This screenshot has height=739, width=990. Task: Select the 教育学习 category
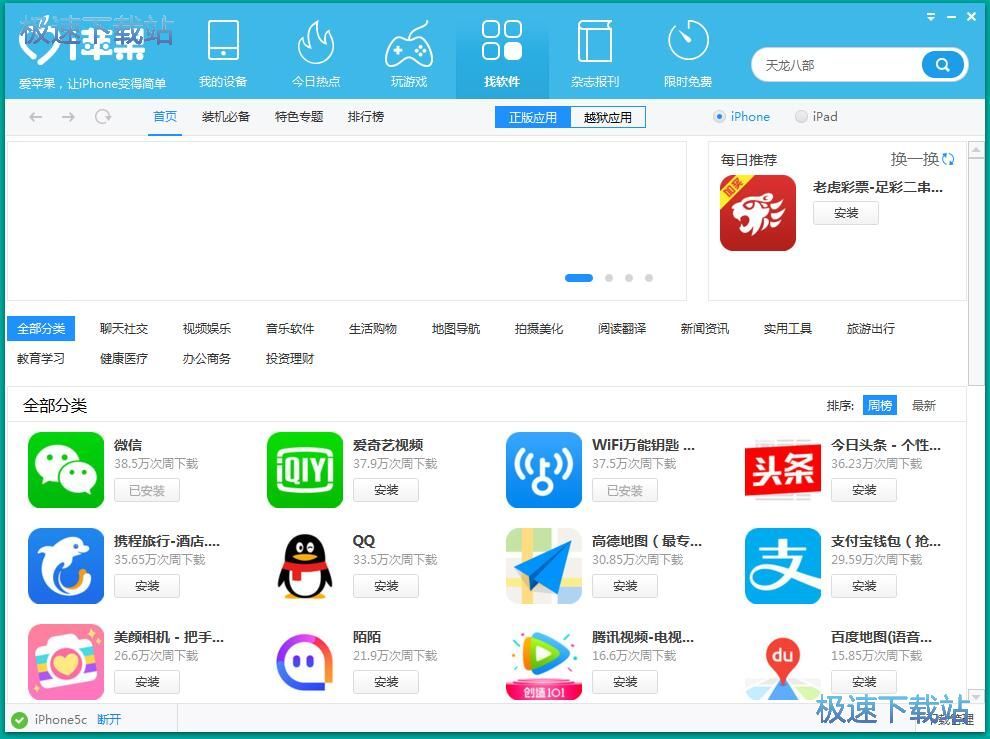(x=41, y=359)
